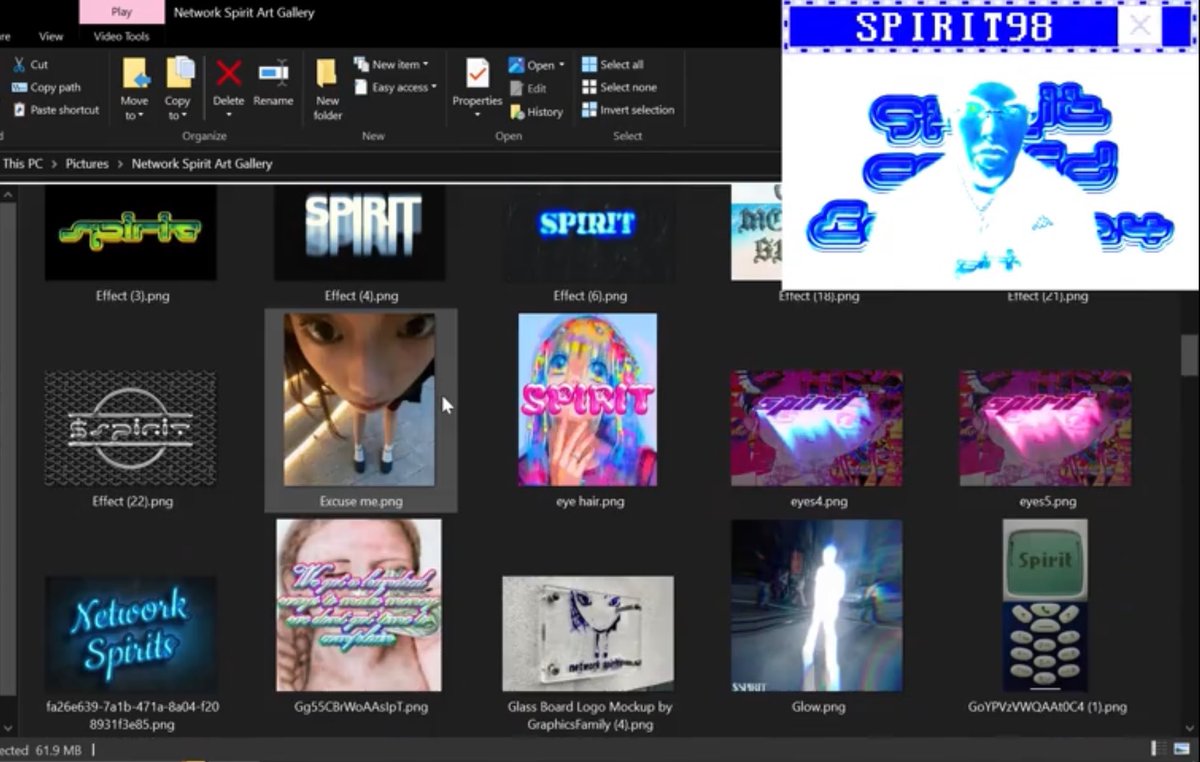Click the Select none icon

point(589,87)
